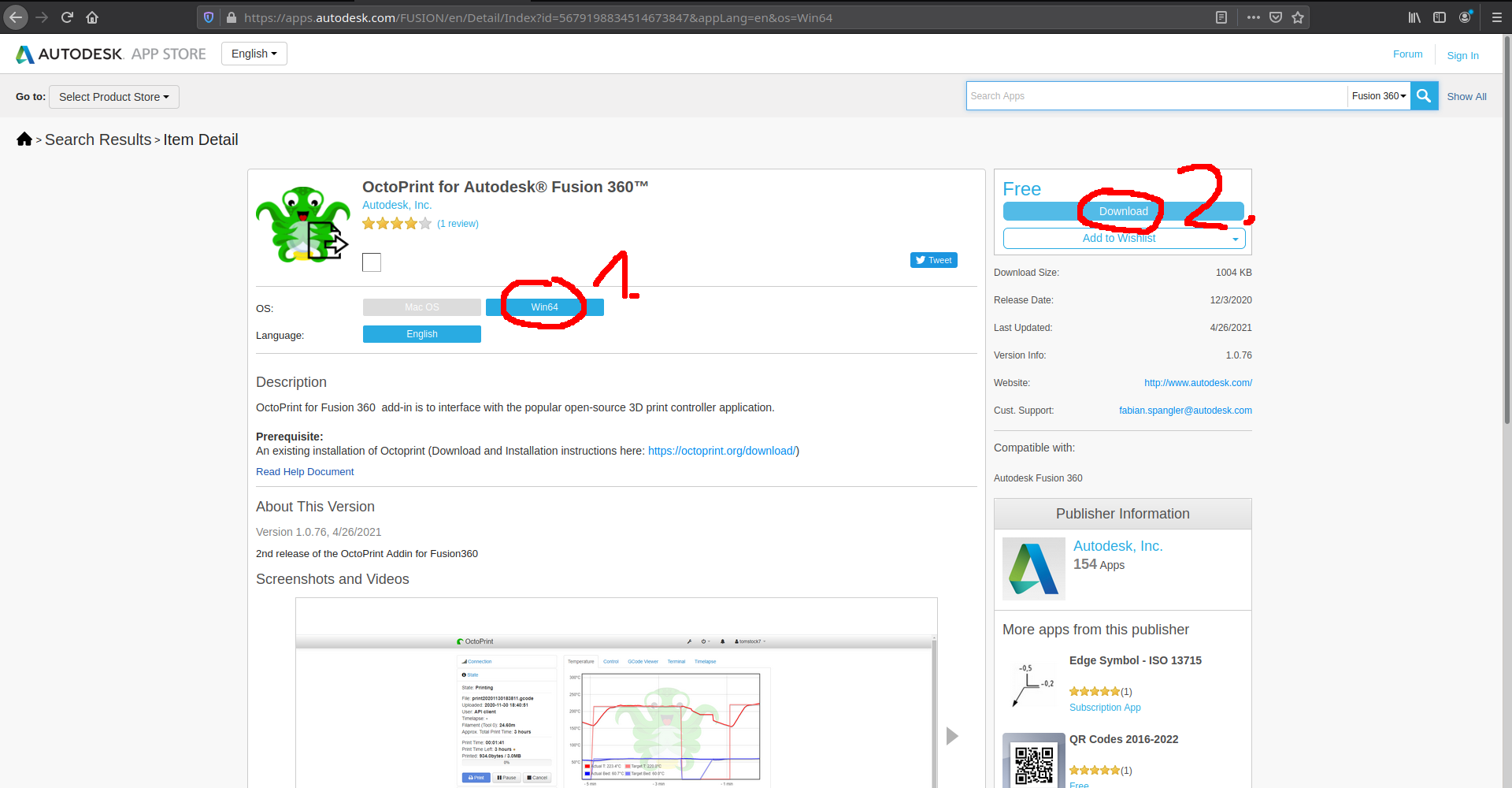Click Add to Wishlist

point(1118,238)
